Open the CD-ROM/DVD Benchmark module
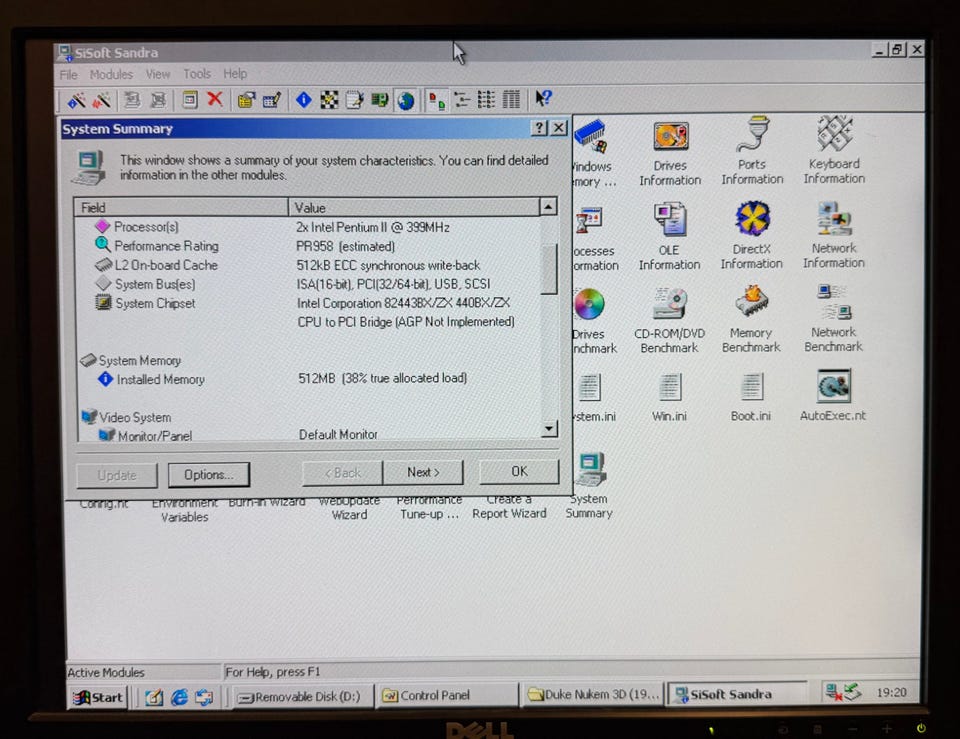Screen dimensions: 960x739 point(669,321)
